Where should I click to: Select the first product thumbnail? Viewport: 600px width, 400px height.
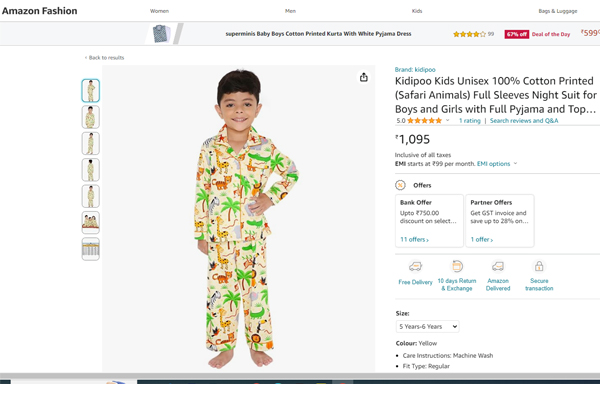point(90,91)
